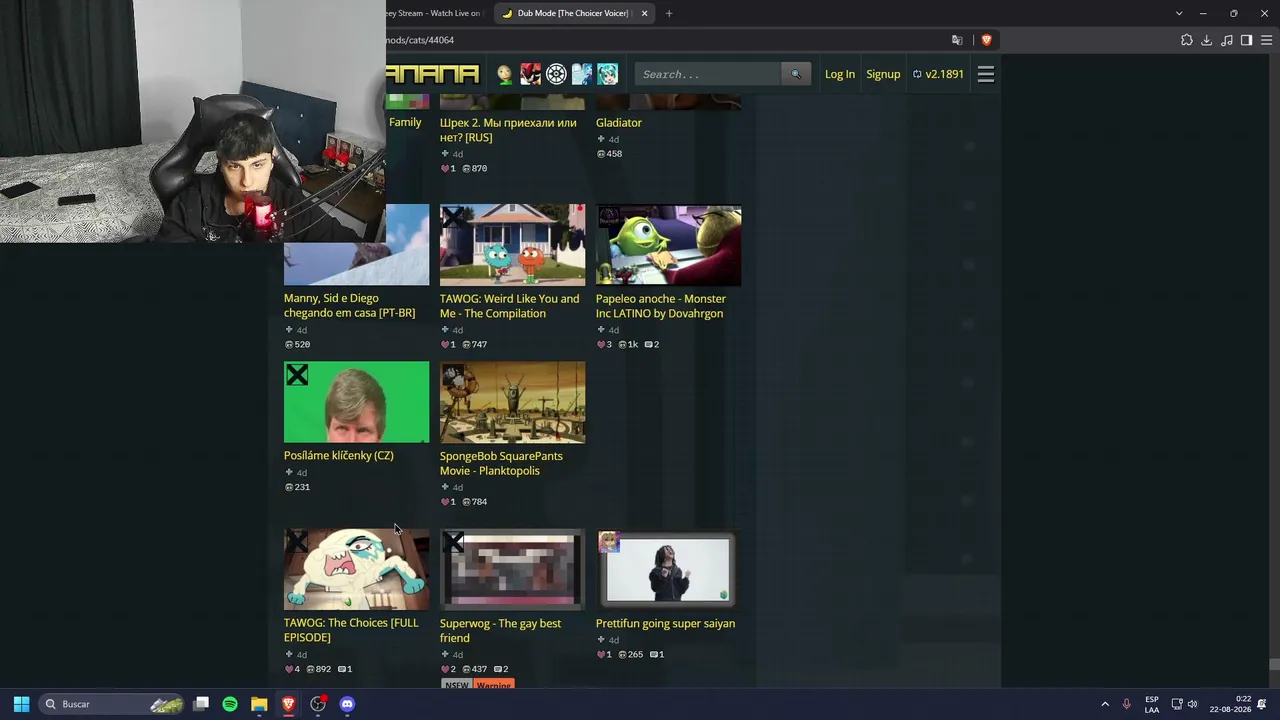
Task: Open Papeleo anoche Monster Inc link
Action: [661, 306]
